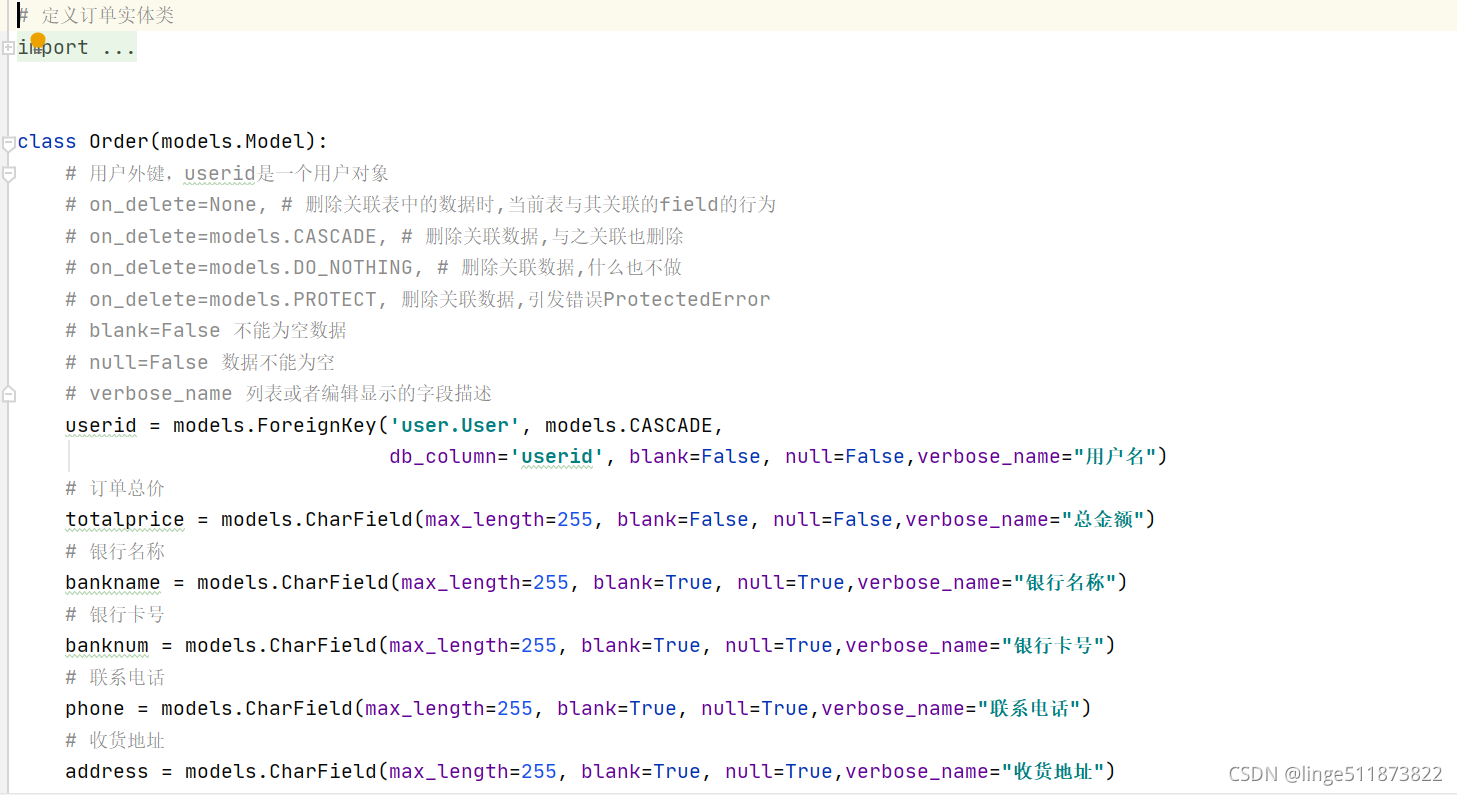Click the '# 银行名称' comment line
Viewport: 1457px width, 795px height.
click(x=115, y=551)
